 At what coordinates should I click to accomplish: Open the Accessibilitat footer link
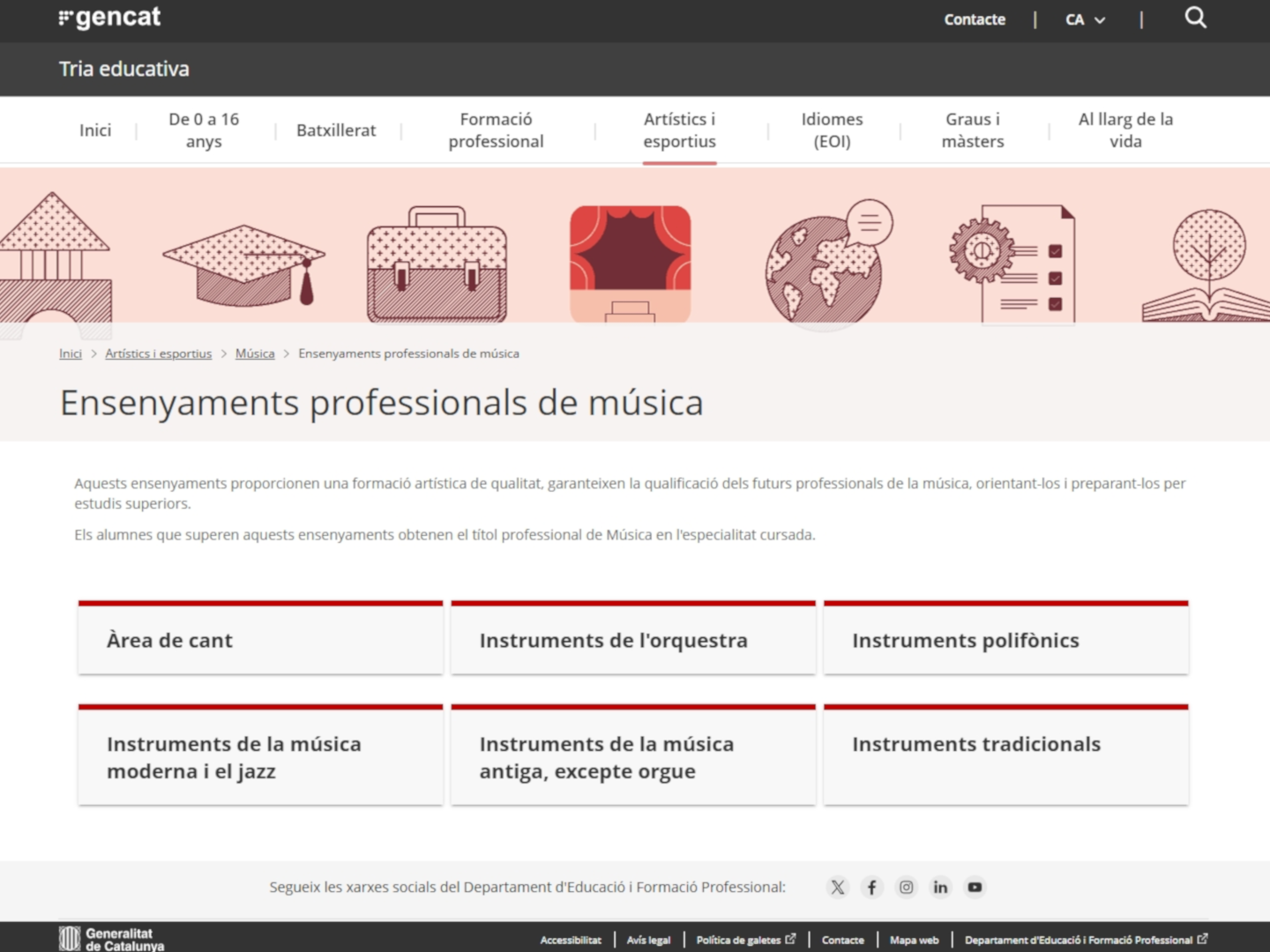pos(570,940)
